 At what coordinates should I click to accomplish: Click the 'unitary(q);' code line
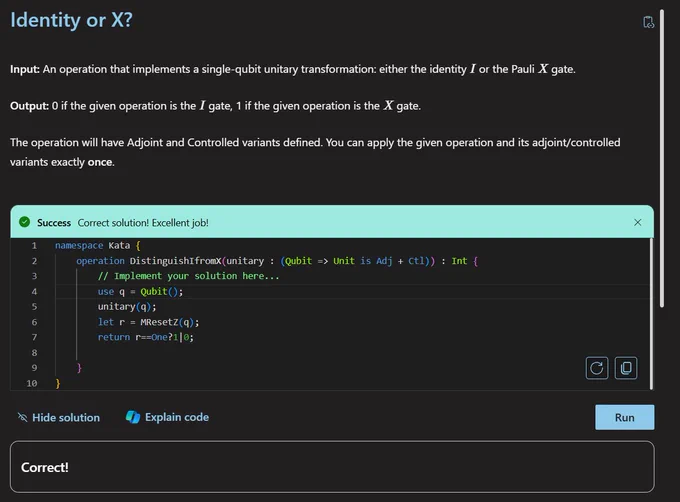click(x=127, y=307)
